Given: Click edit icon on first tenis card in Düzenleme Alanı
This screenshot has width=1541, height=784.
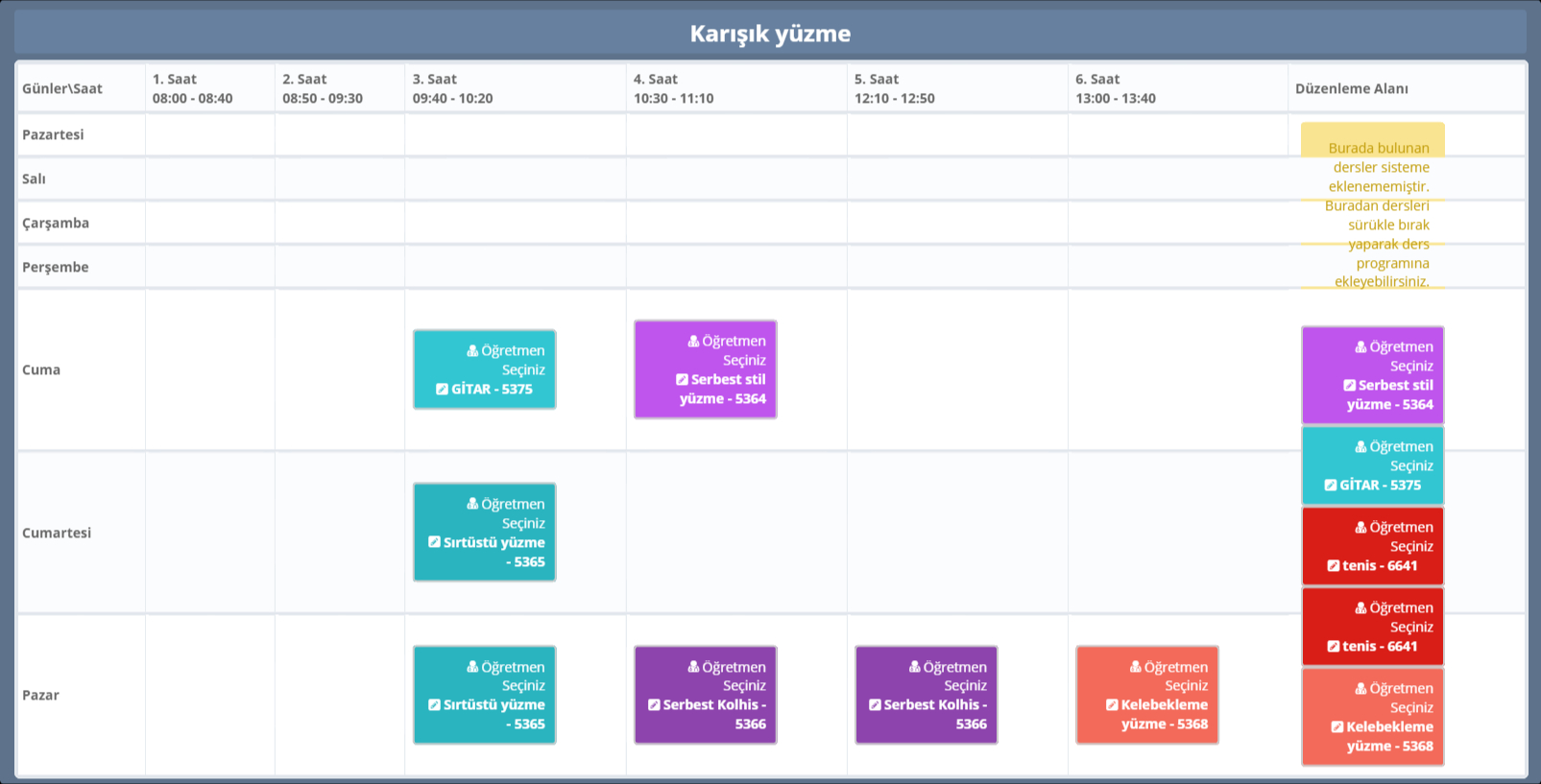Looking at the screenshot, I should 1333,566.
